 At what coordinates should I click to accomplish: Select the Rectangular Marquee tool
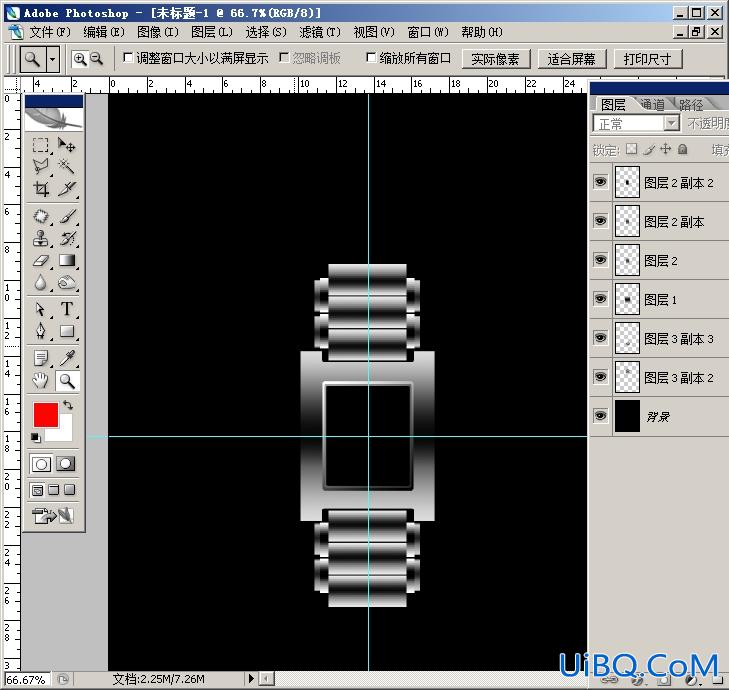(40, 145)
